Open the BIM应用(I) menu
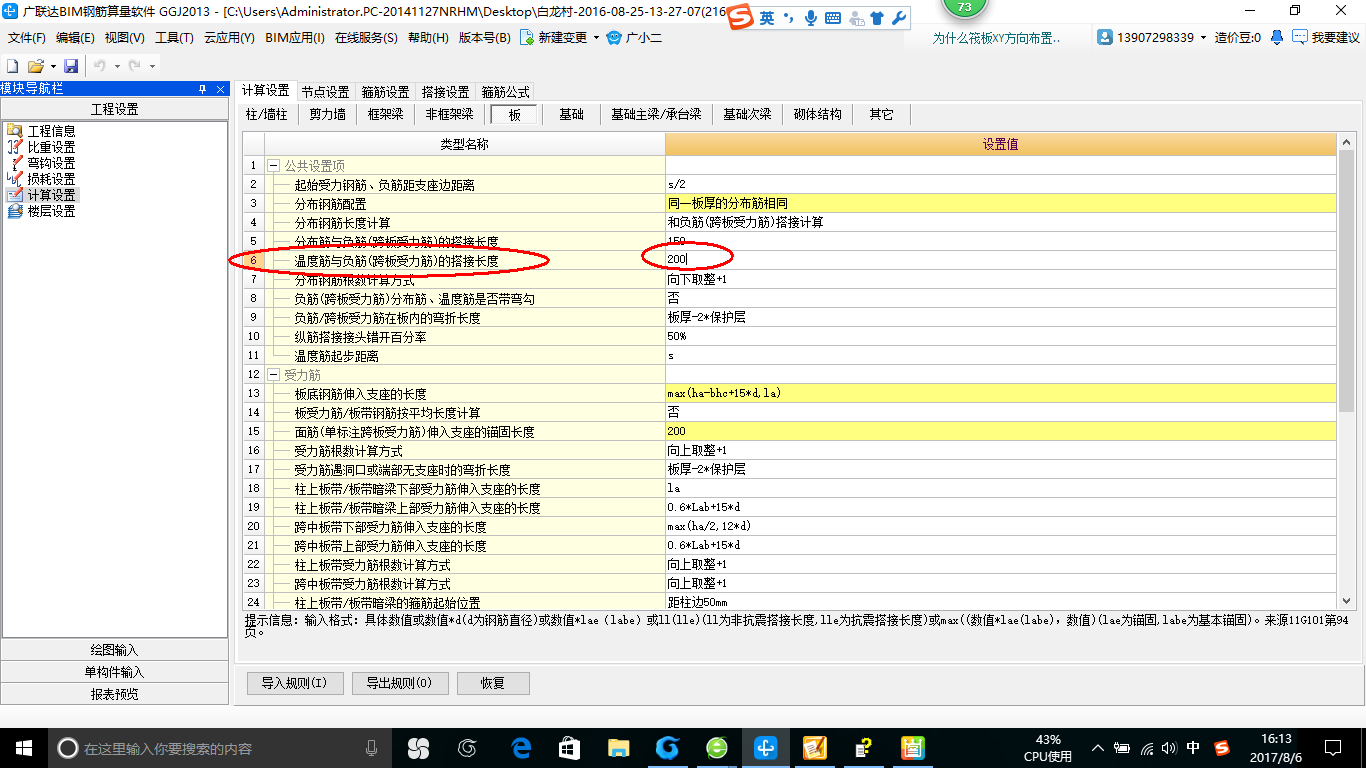1366x768 pixels. tap(295, 38)
